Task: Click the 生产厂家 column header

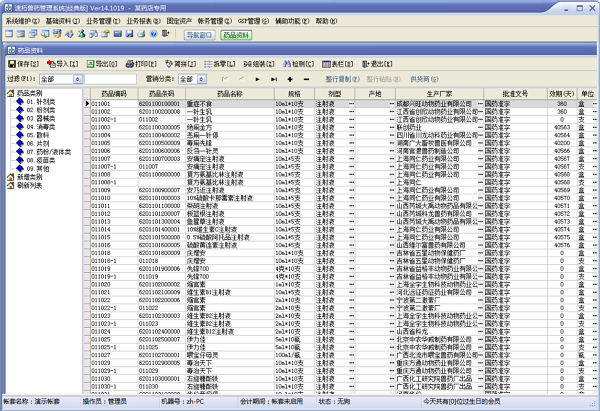Action: pos(440,94)
